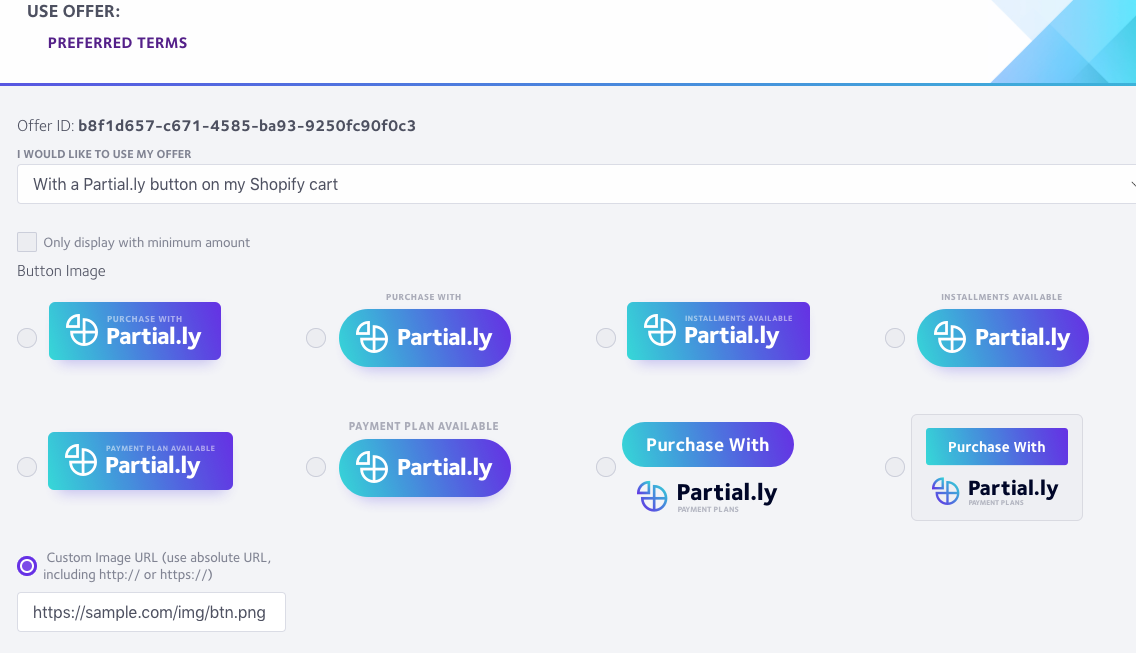
Task: Click the "USE OFFER:" heading
Action: (74, 12)
